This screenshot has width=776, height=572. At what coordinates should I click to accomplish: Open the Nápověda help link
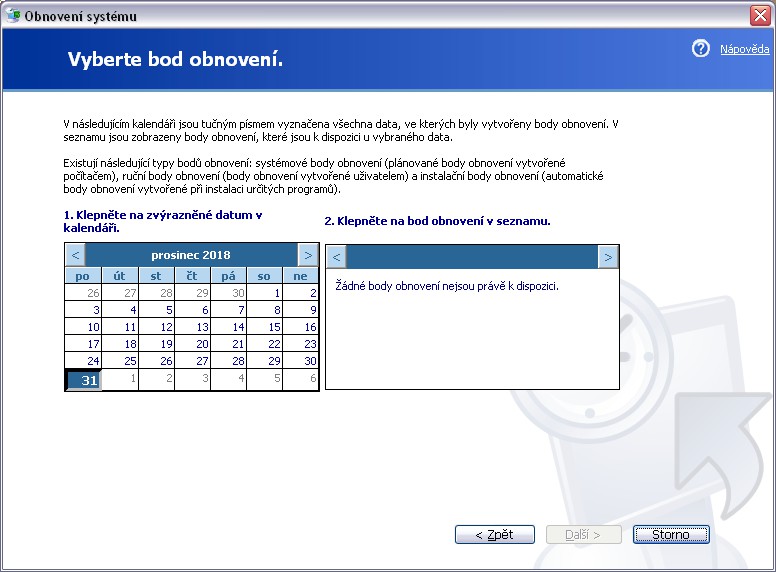click(744, 49)
